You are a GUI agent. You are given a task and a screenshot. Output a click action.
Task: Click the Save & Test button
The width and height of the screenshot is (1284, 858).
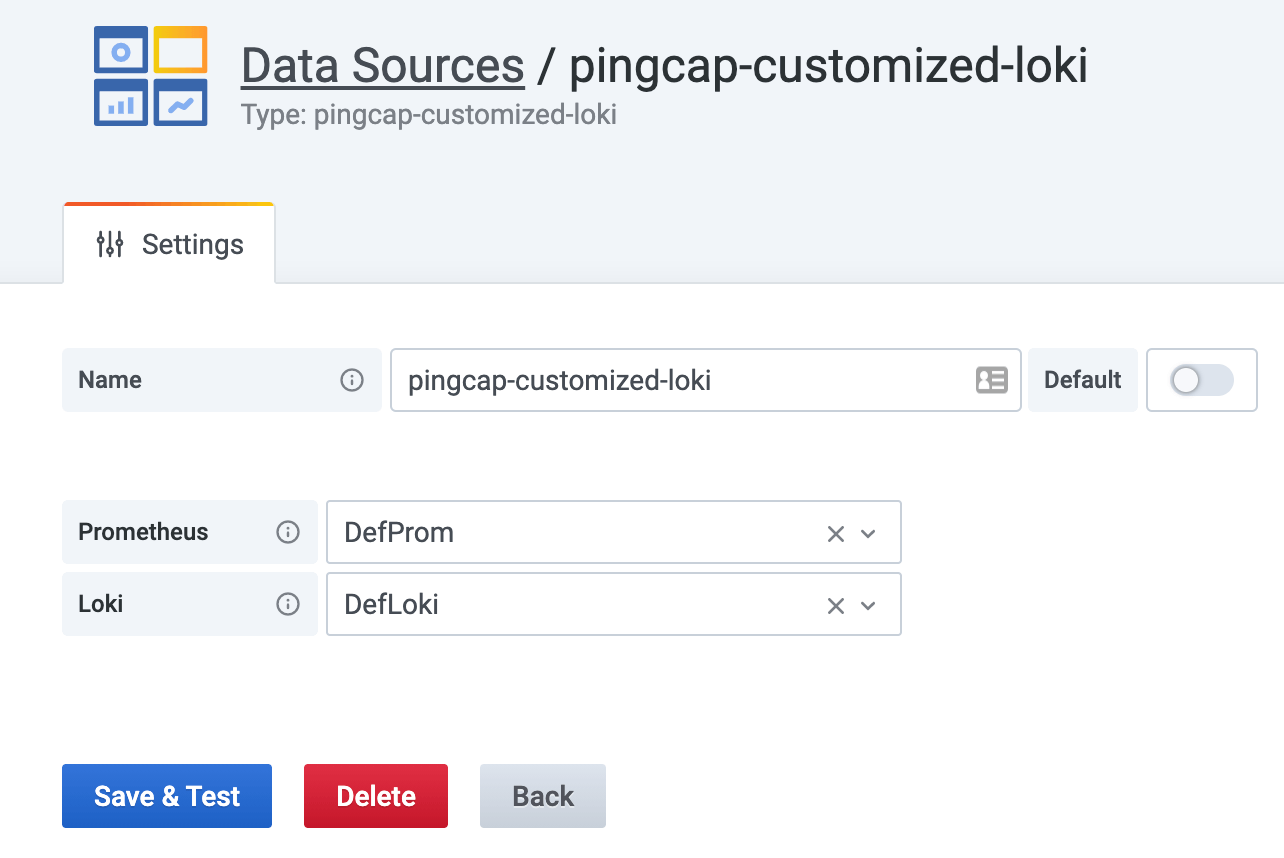pos(167,796)
